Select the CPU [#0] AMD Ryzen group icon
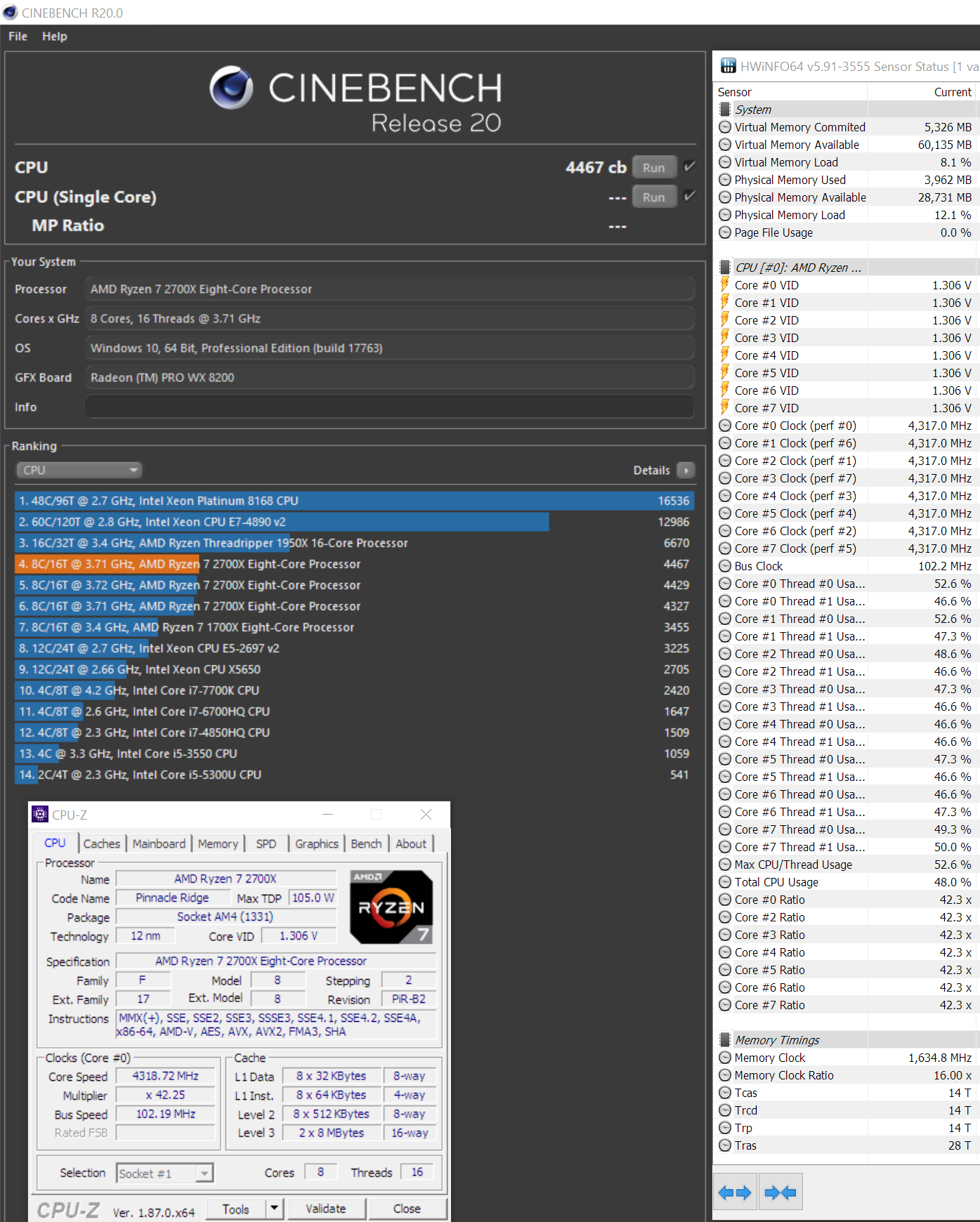 [725, 268]
